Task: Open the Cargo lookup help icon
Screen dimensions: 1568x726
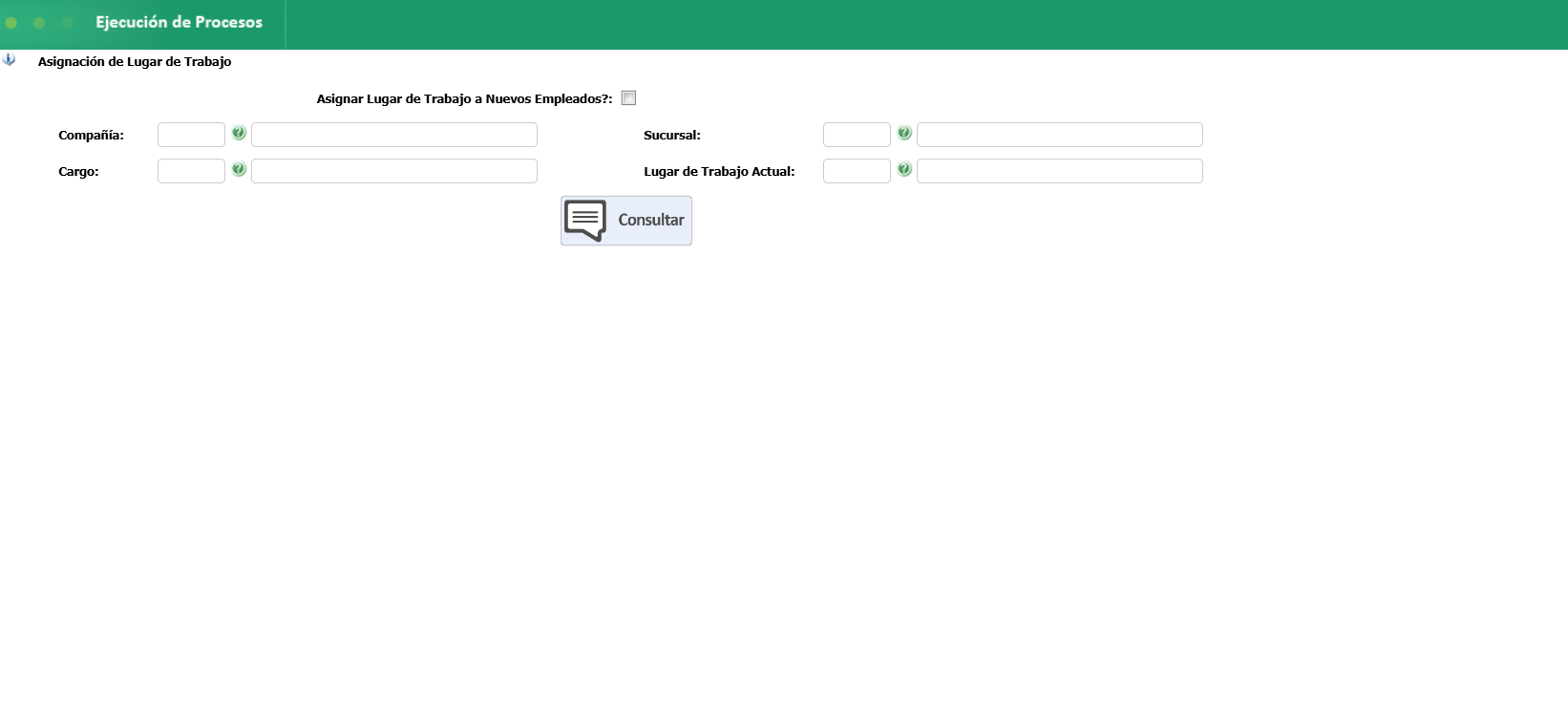Action: [239, 170]
